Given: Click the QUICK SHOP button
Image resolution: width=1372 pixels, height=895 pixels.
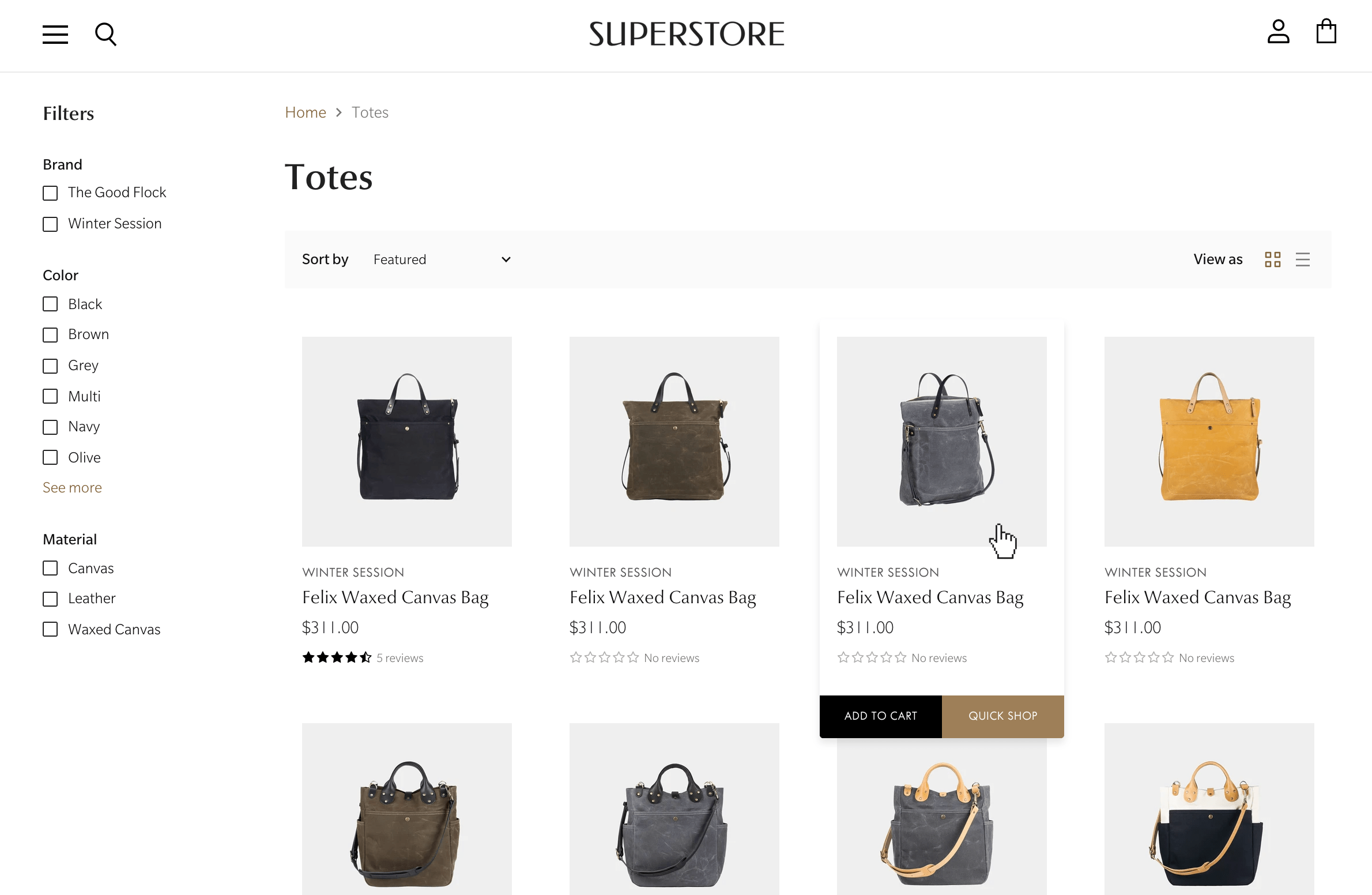Looking at the screenshot, I should [1003, 716].
